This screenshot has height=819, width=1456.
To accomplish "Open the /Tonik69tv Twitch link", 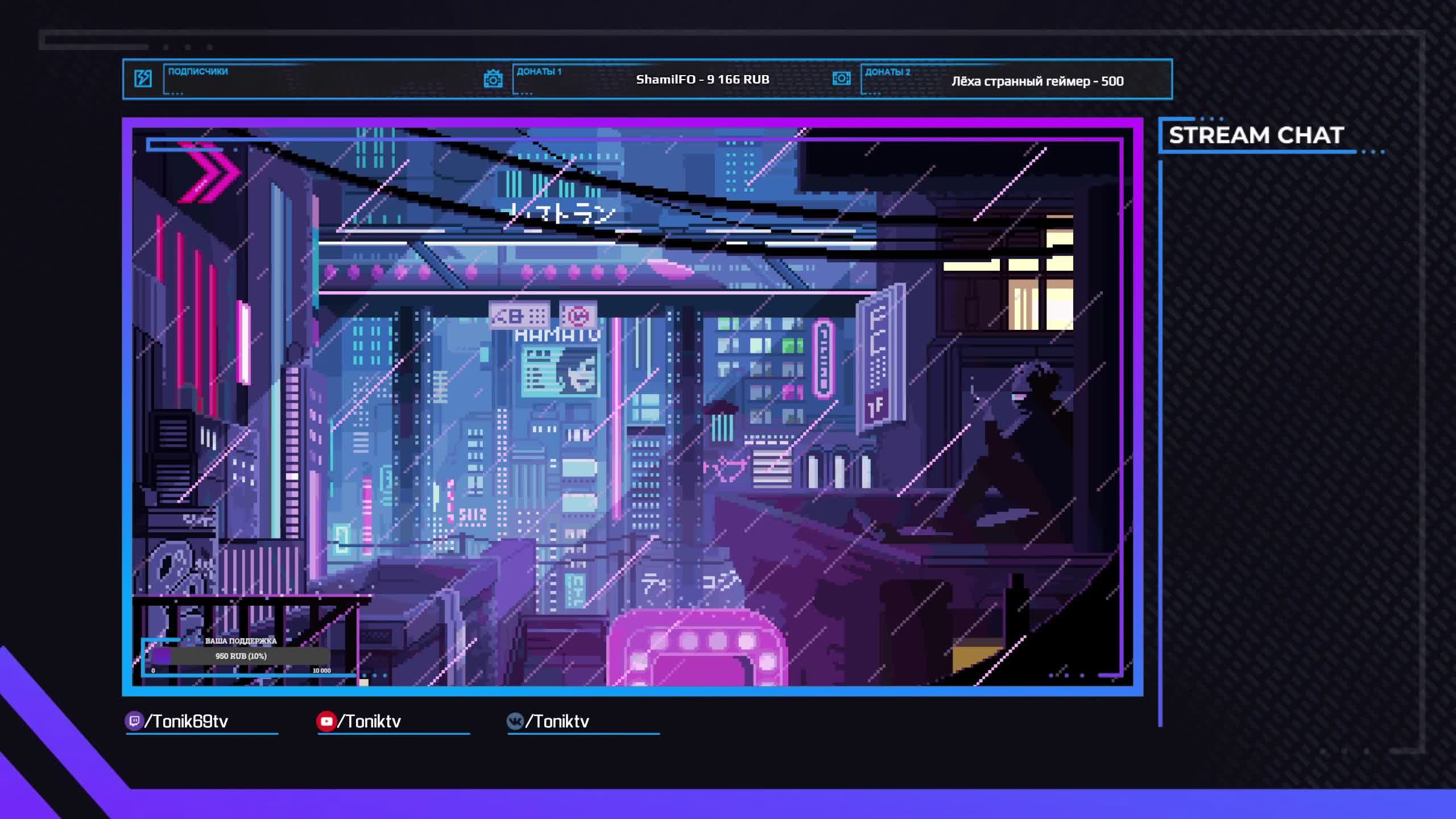I will [187, 721].
